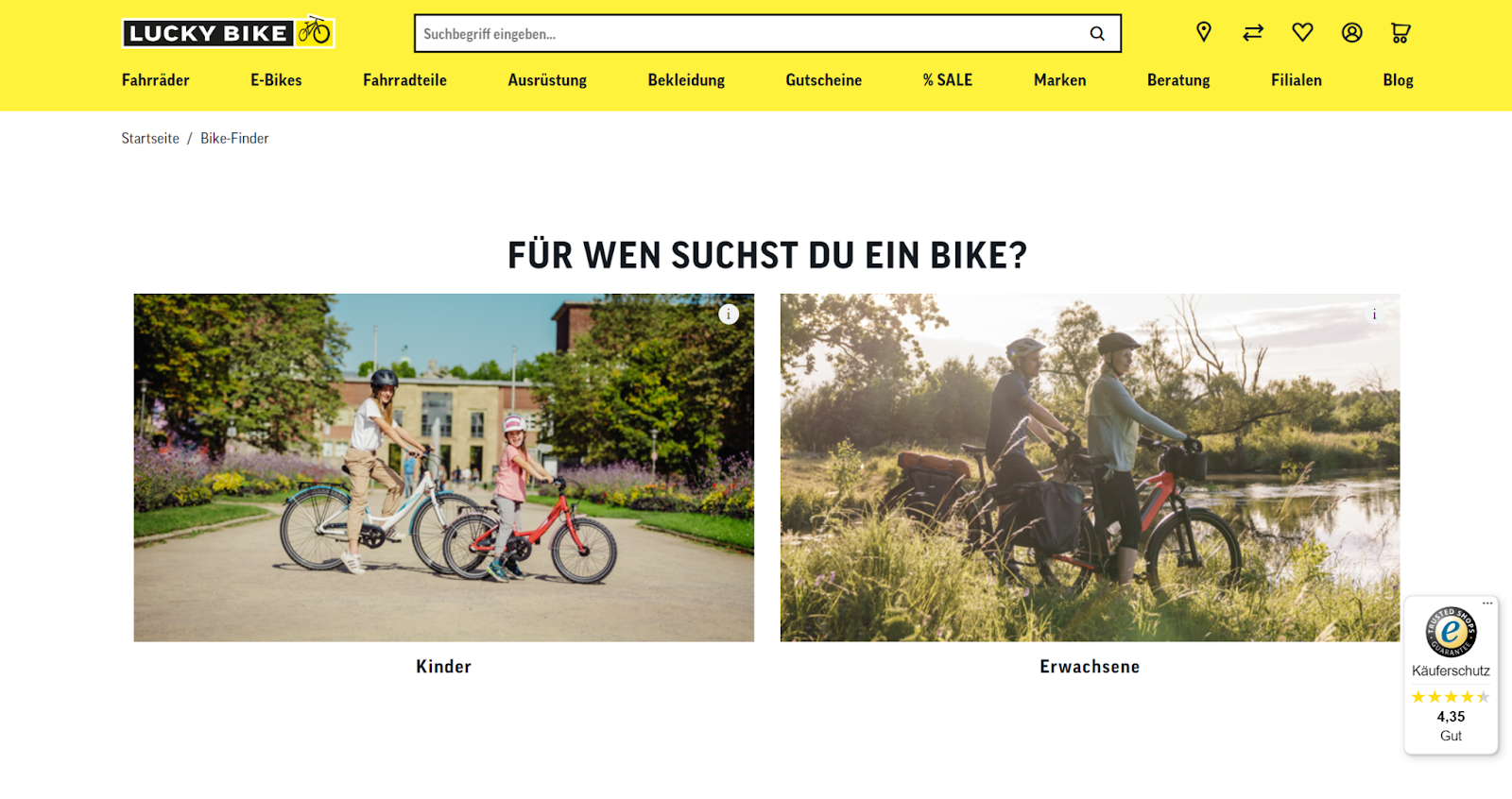
Task: Click the Startseite breadcrumb link
Action: pos(150,138)
